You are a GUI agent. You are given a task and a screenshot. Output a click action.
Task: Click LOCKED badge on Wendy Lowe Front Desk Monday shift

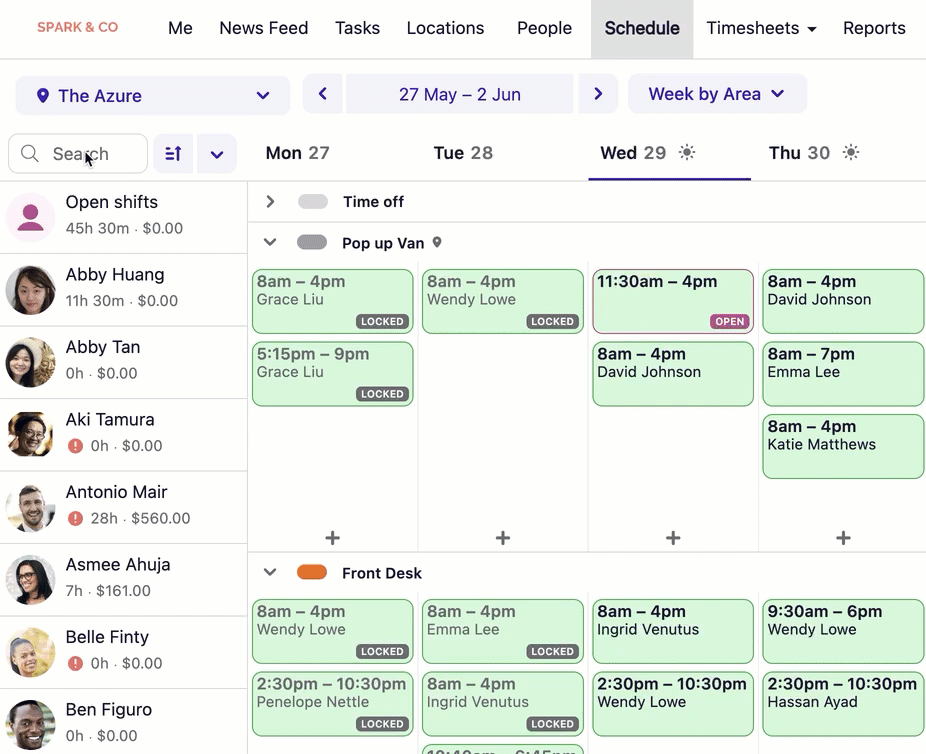tap(382, 651)
